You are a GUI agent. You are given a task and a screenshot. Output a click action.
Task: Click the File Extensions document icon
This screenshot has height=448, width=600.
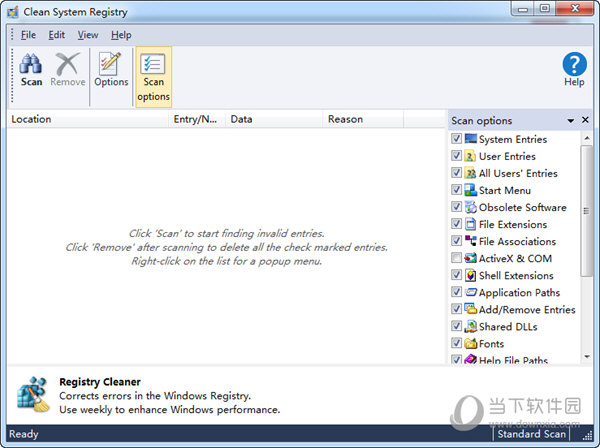click(470, 224)
